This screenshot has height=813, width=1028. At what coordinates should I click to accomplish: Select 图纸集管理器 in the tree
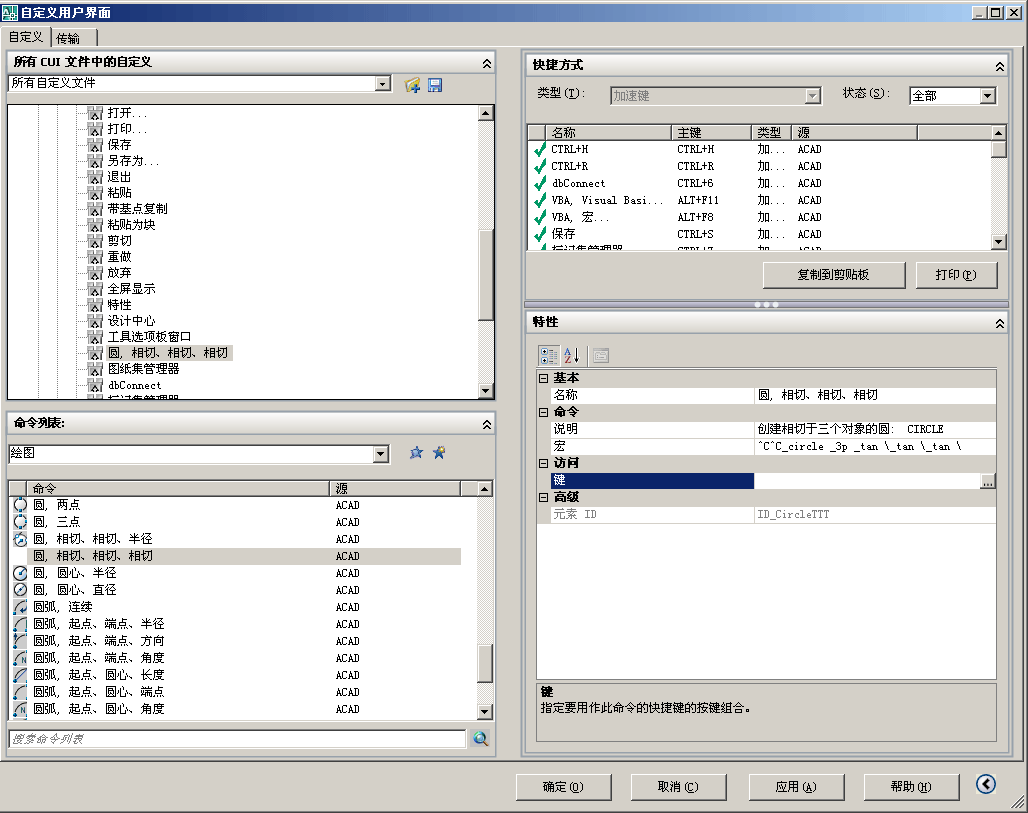[144, 369]
